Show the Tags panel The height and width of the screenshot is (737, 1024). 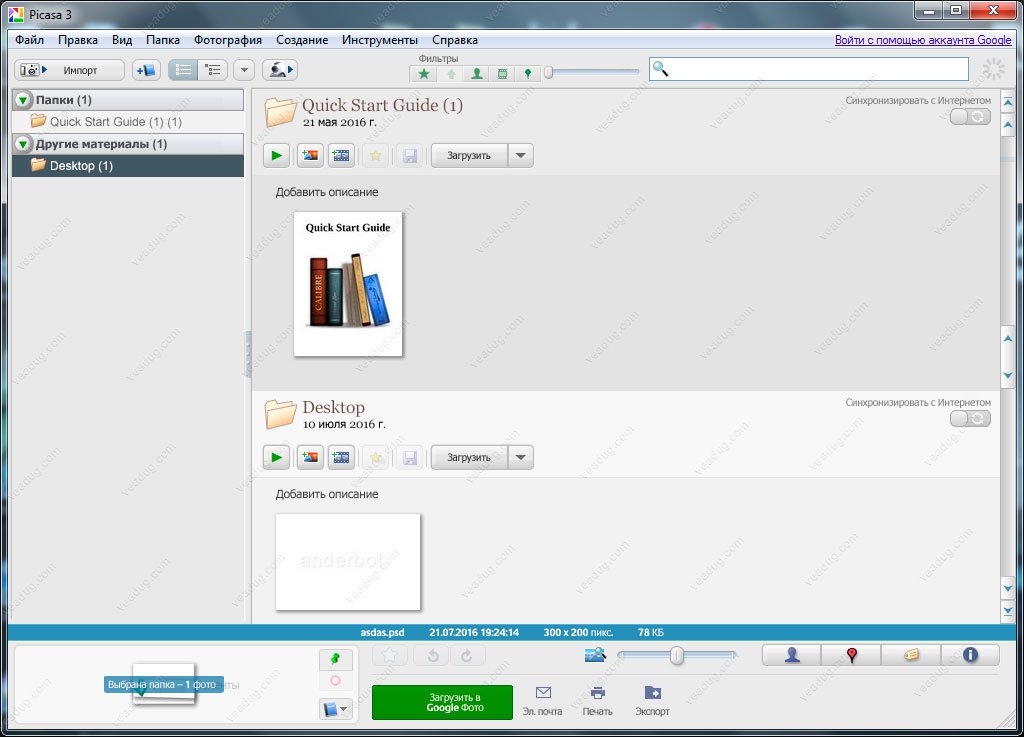point(911,655)
